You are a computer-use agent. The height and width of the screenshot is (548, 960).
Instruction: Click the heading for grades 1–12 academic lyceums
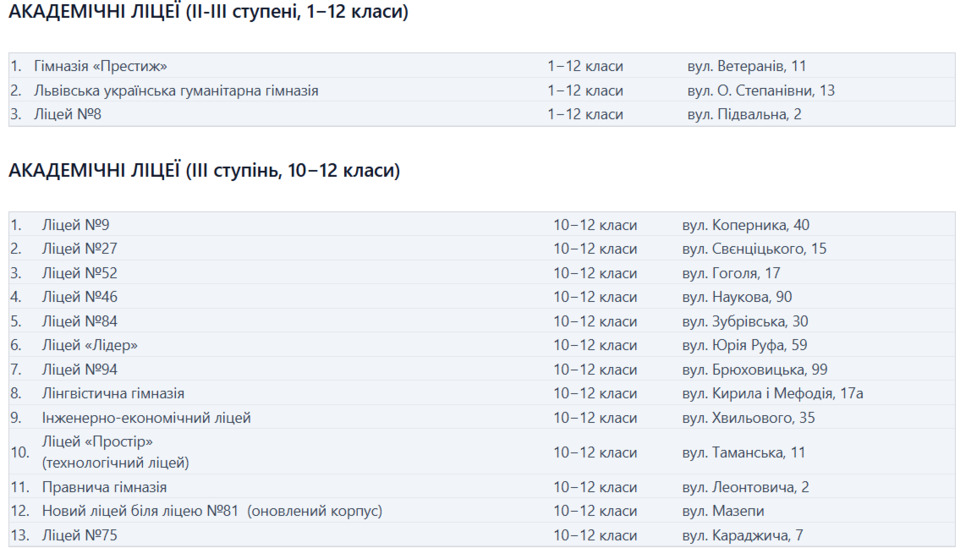(208, 12)
